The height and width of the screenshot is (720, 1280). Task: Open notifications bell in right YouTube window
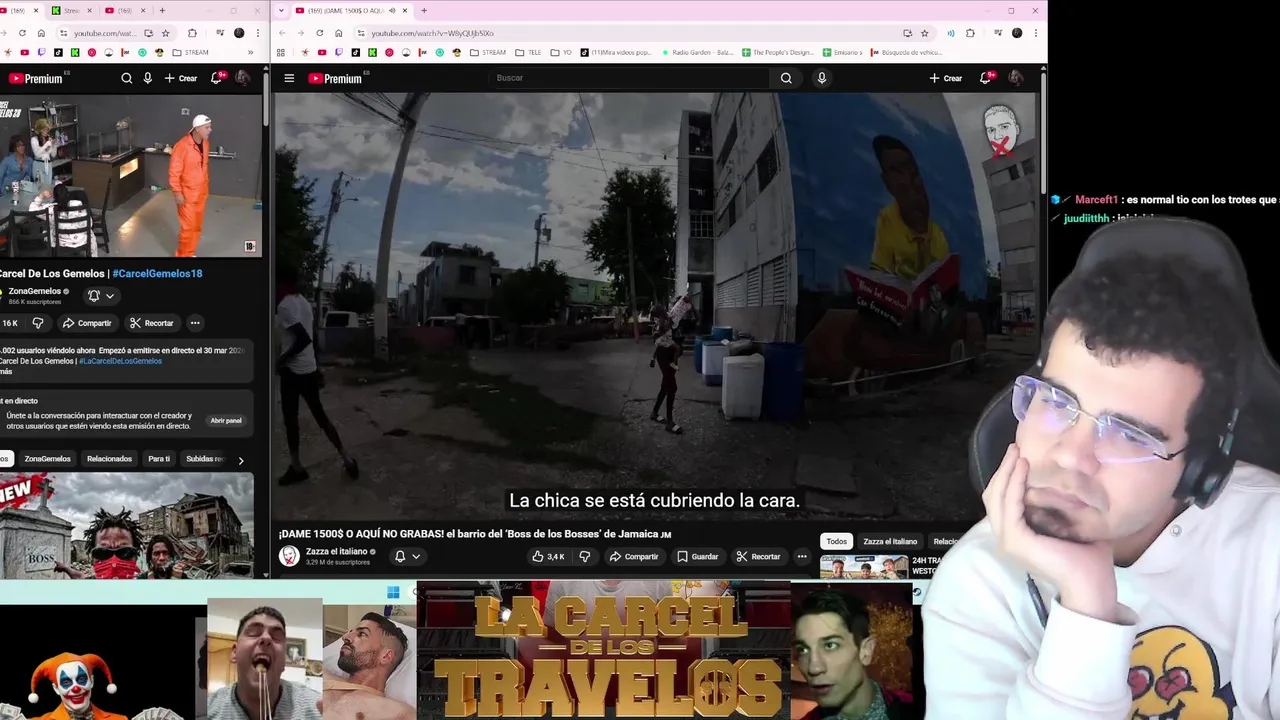[x=986, y=77]
